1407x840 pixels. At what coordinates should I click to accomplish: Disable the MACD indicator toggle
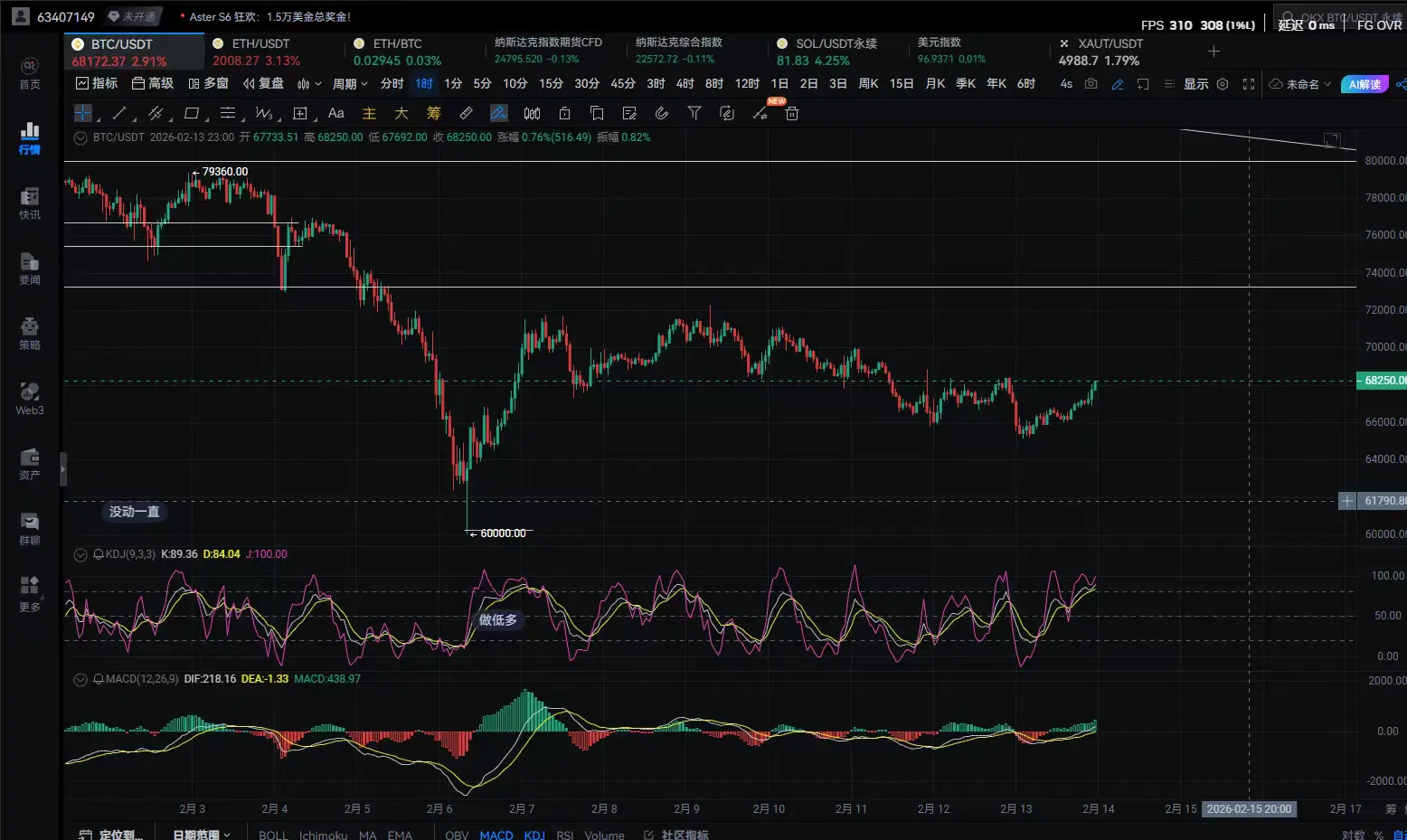pos(496,834)
